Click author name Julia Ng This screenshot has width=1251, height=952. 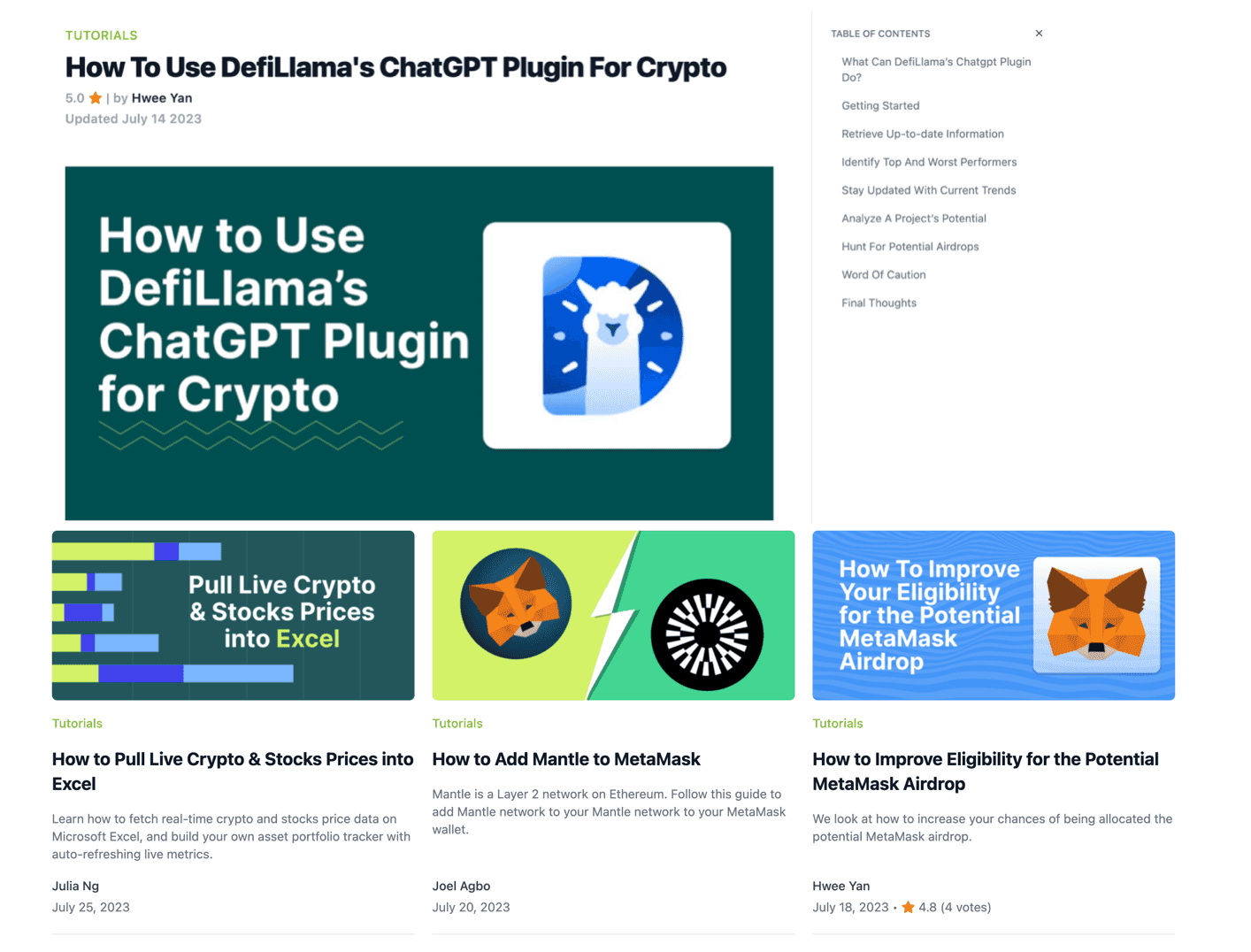point(75,886)
